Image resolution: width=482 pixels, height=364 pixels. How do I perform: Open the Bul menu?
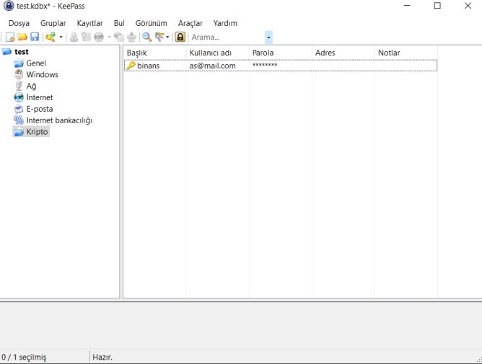(x=119, y=23)
